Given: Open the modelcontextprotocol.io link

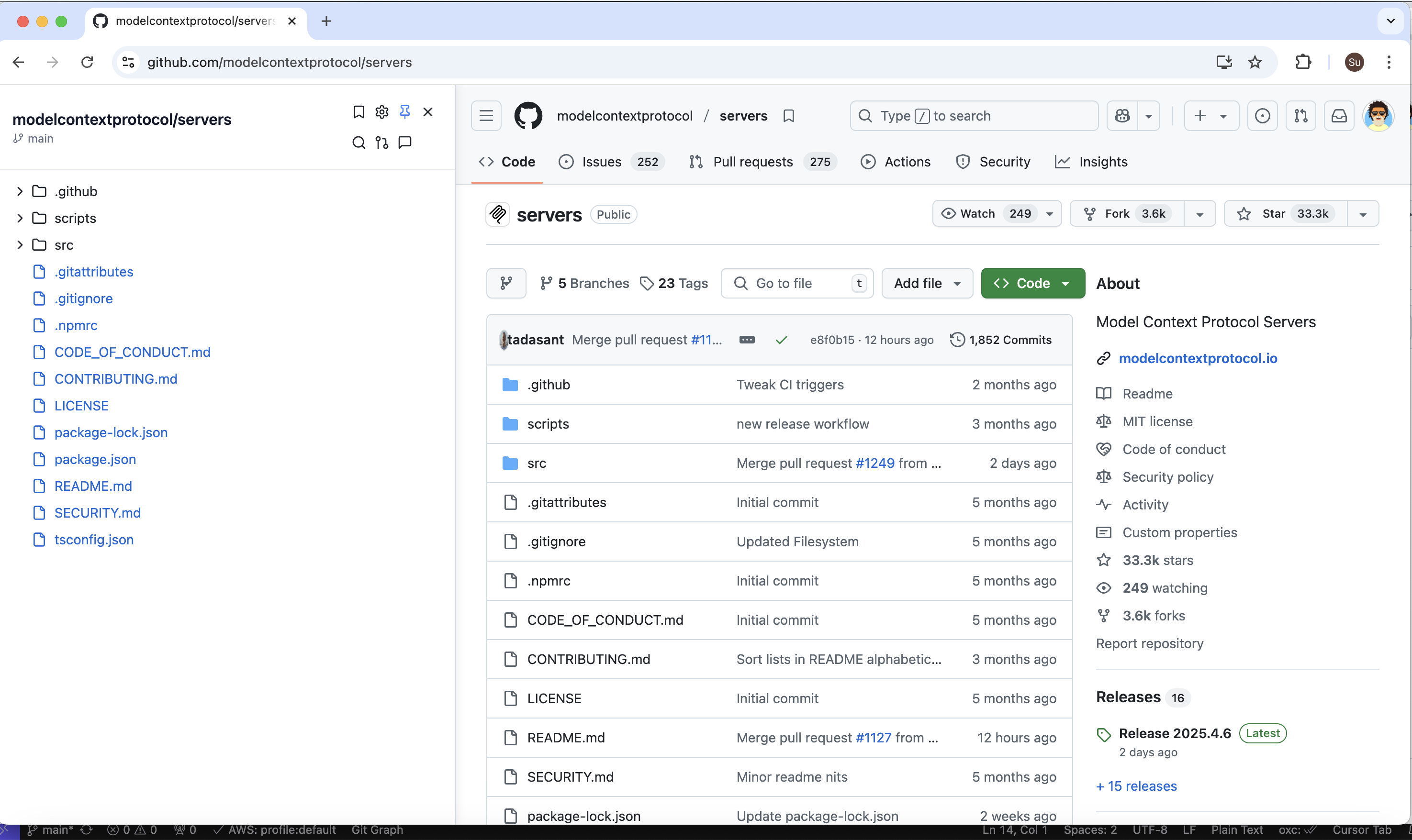Looking at the screenshot, I should point(1198,358).
